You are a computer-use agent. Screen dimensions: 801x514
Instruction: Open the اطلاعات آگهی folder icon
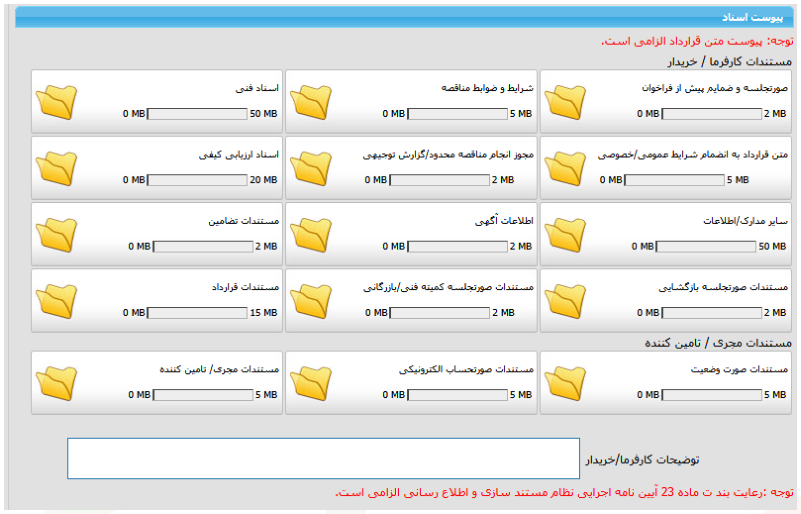311,235
